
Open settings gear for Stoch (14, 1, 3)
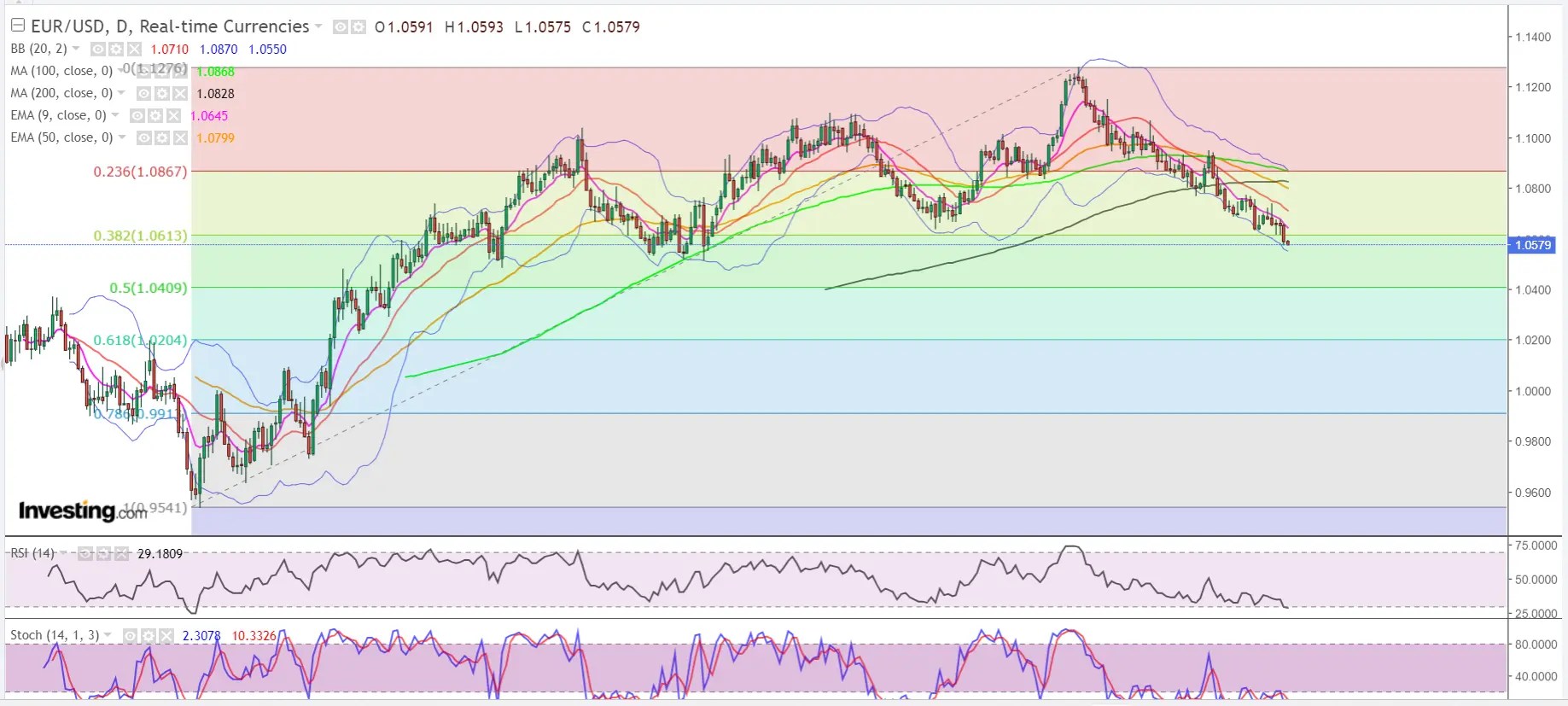(x=149, y=635)
